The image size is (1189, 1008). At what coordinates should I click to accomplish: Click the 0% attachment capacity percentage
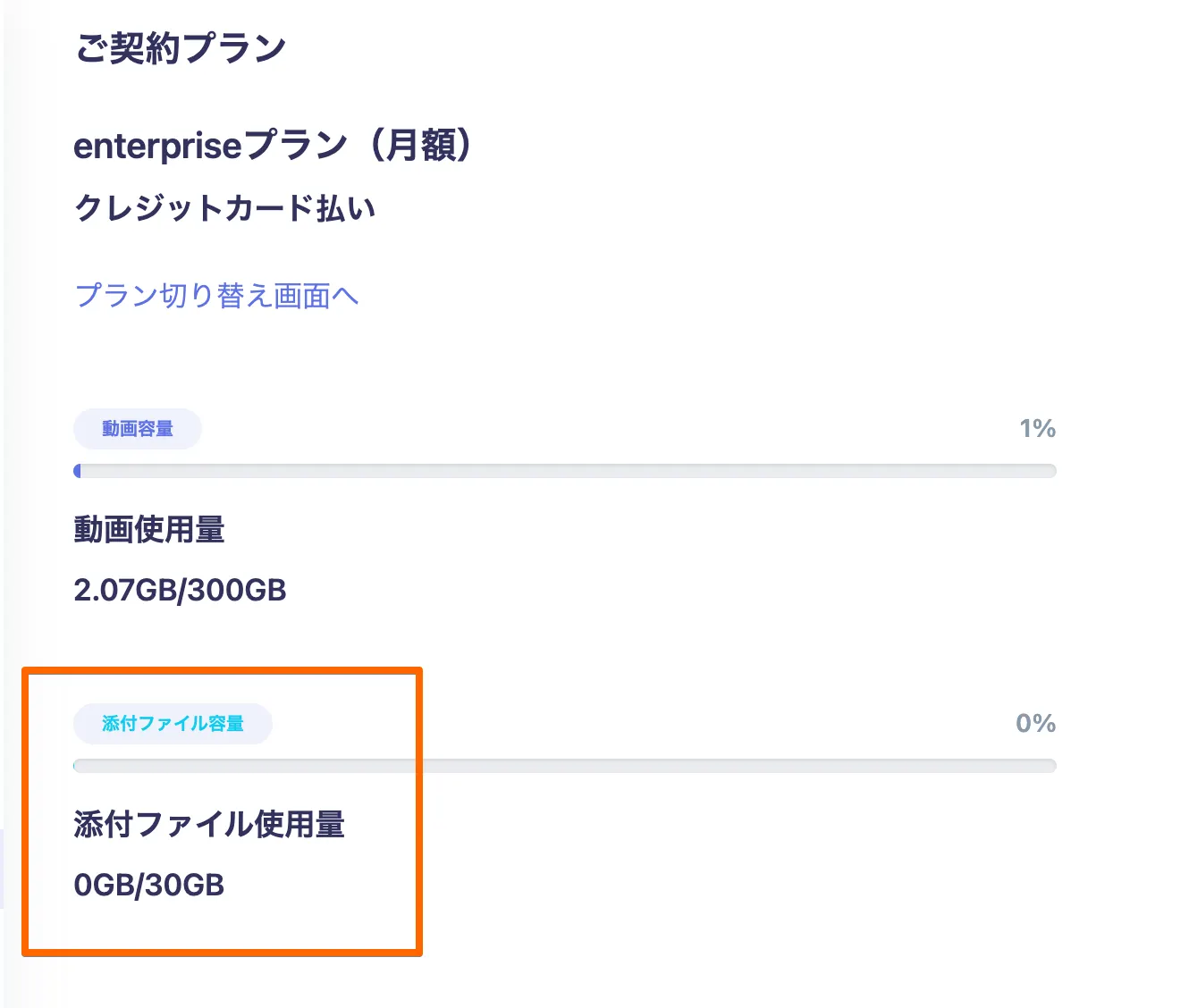pos(1035,724)
